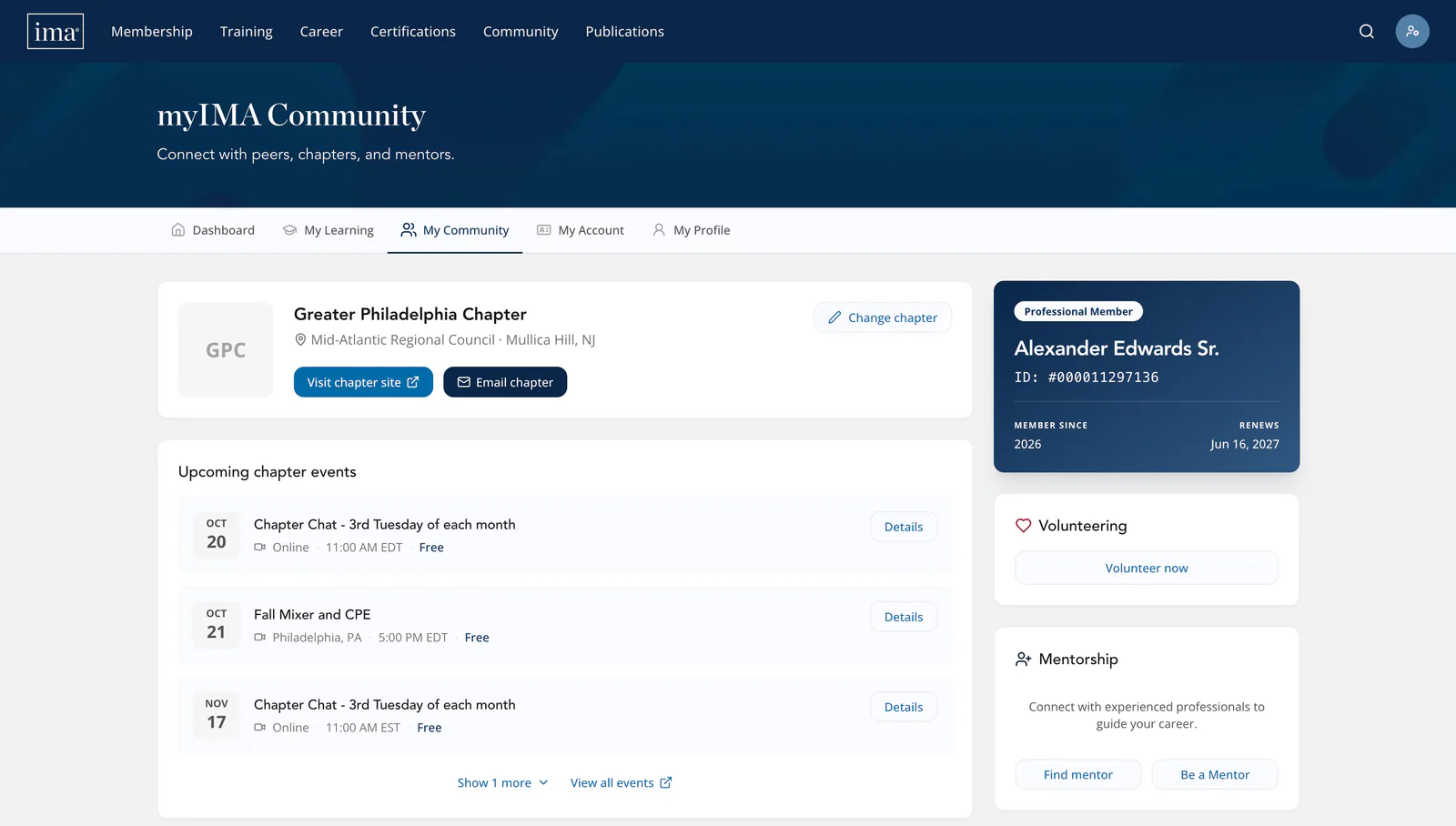Click the Greater Philadelphia Chapter heading
Image resolution: width=1456 pixels, height=826 pixels.
point(410,314)
